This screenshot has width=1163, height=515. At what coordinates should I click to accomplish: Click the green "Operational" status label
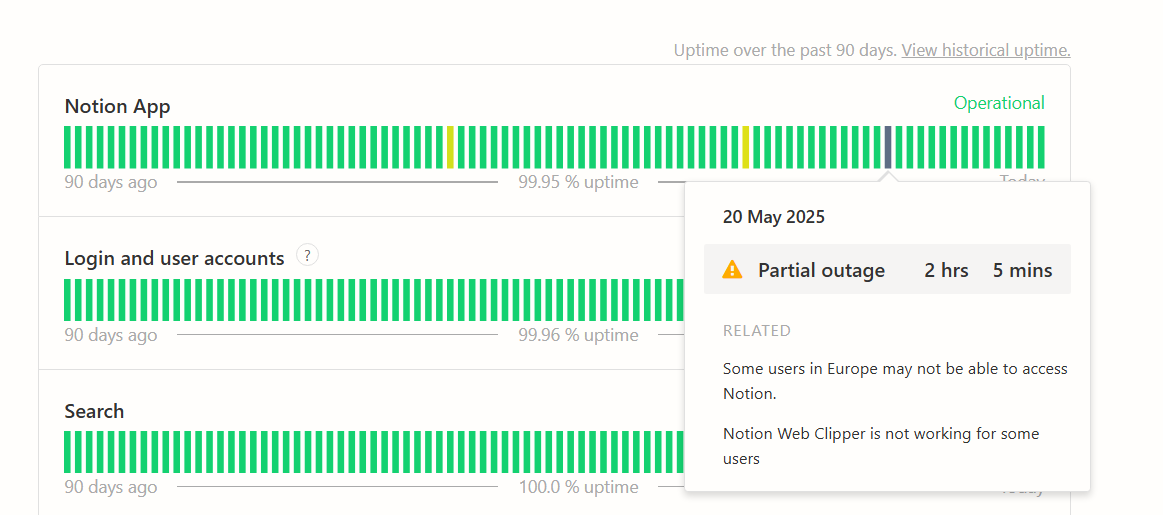coord(998,103)
